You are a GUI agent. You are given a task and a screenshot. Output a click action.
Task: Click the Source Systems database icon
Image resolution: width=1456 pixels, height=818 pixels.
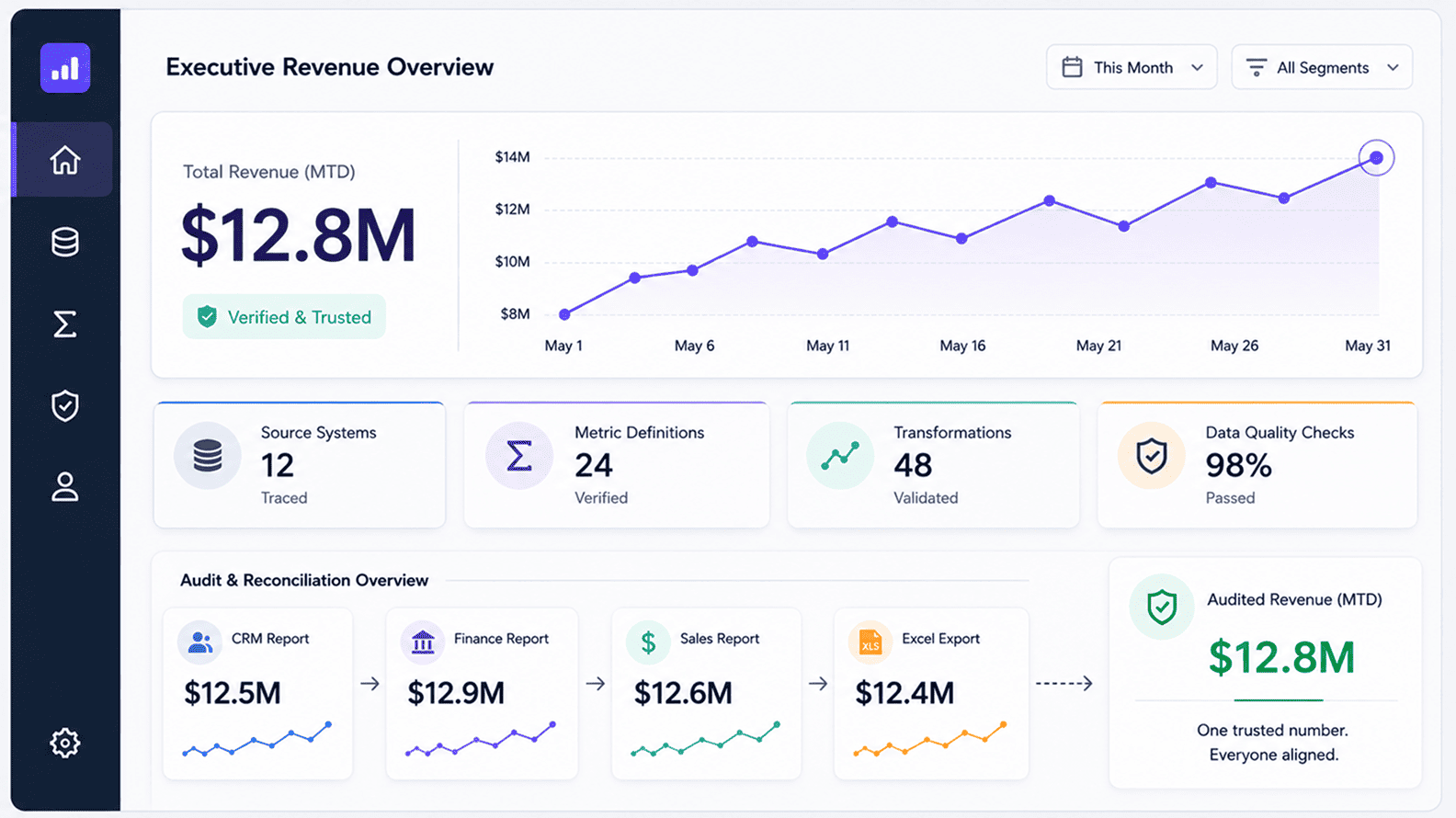pyautogui.click(x=208, y=456)
